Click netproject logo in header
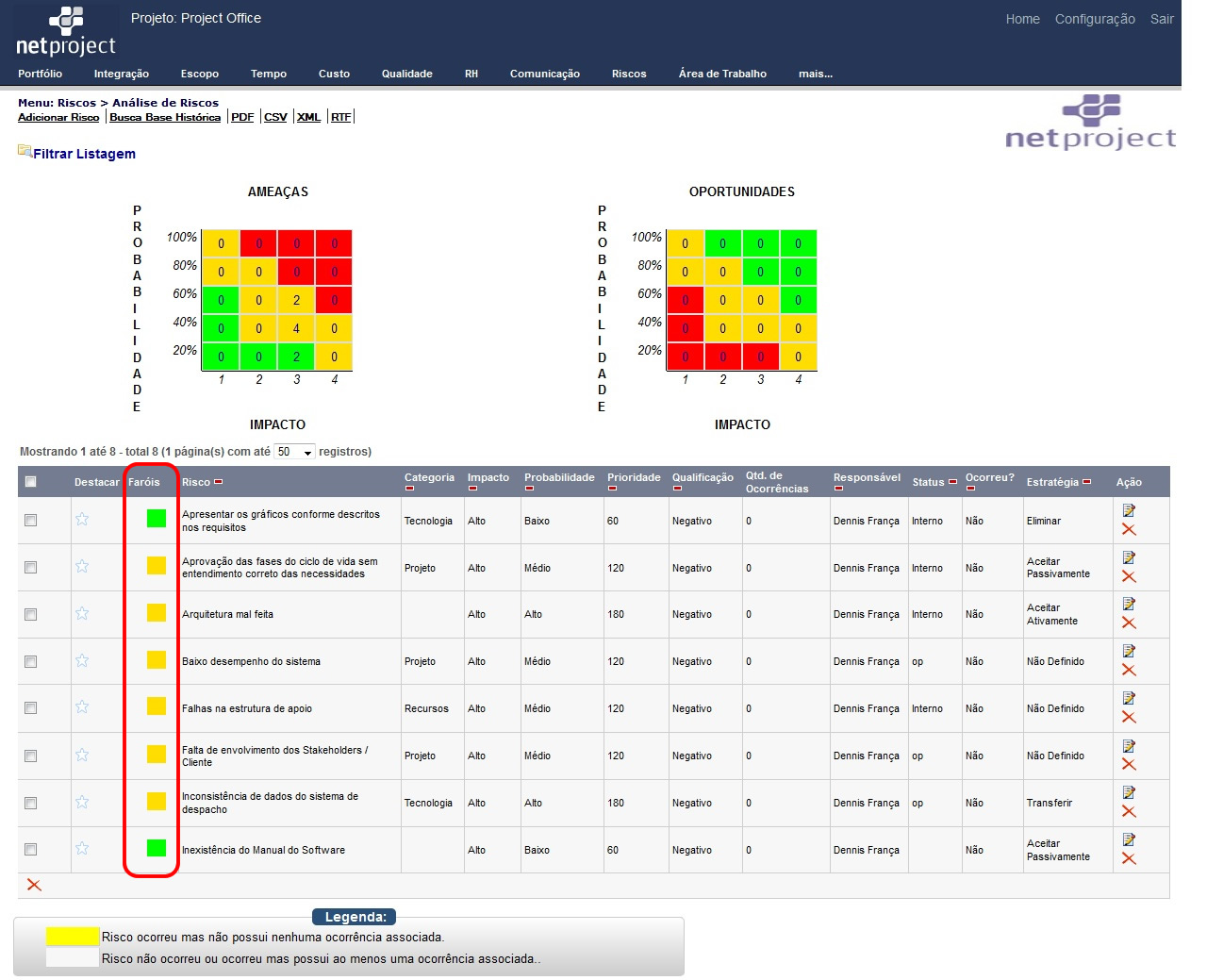 pyautogui.click(x=66, y=32)
